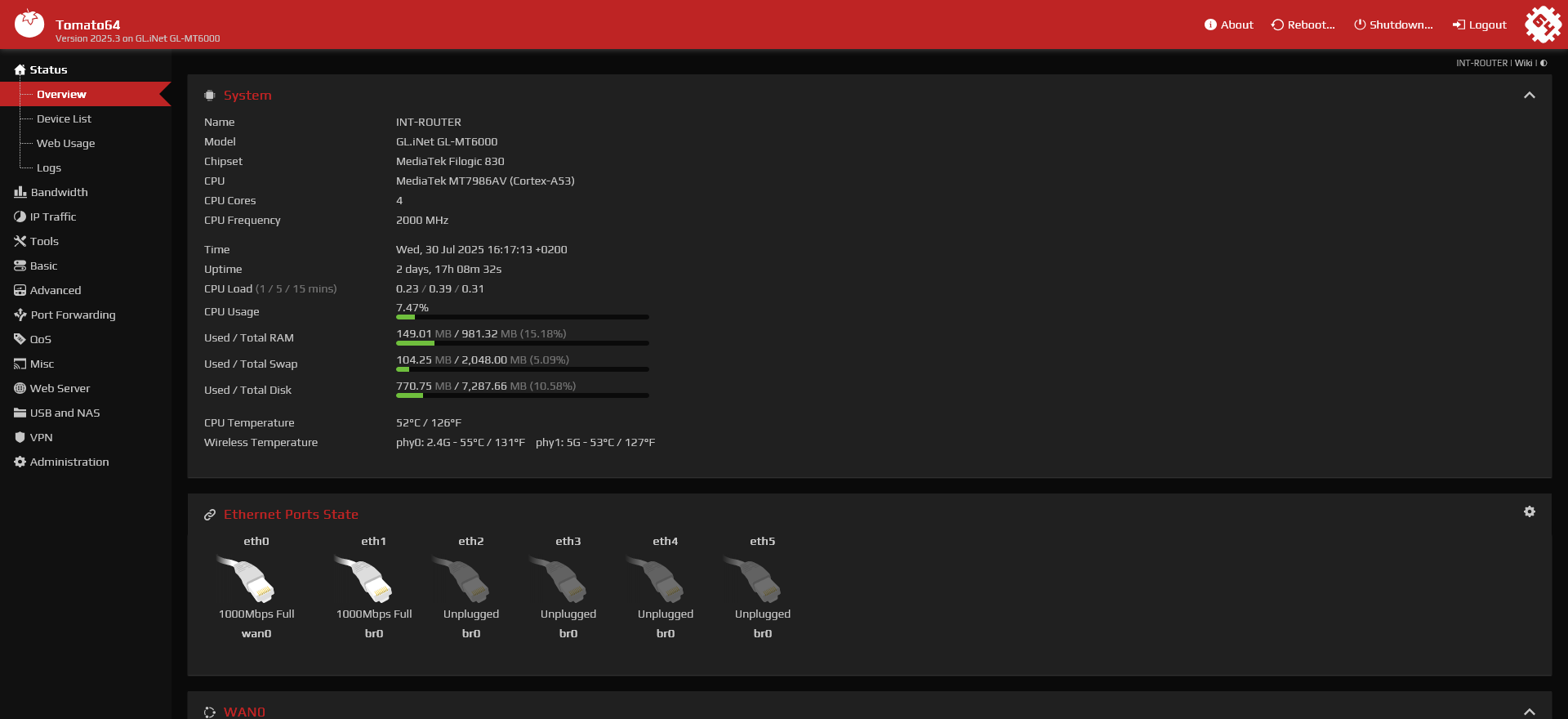Toggle the dark/light theme icon
This screenshot has height=719, width=1568.
pos(1543,63)
